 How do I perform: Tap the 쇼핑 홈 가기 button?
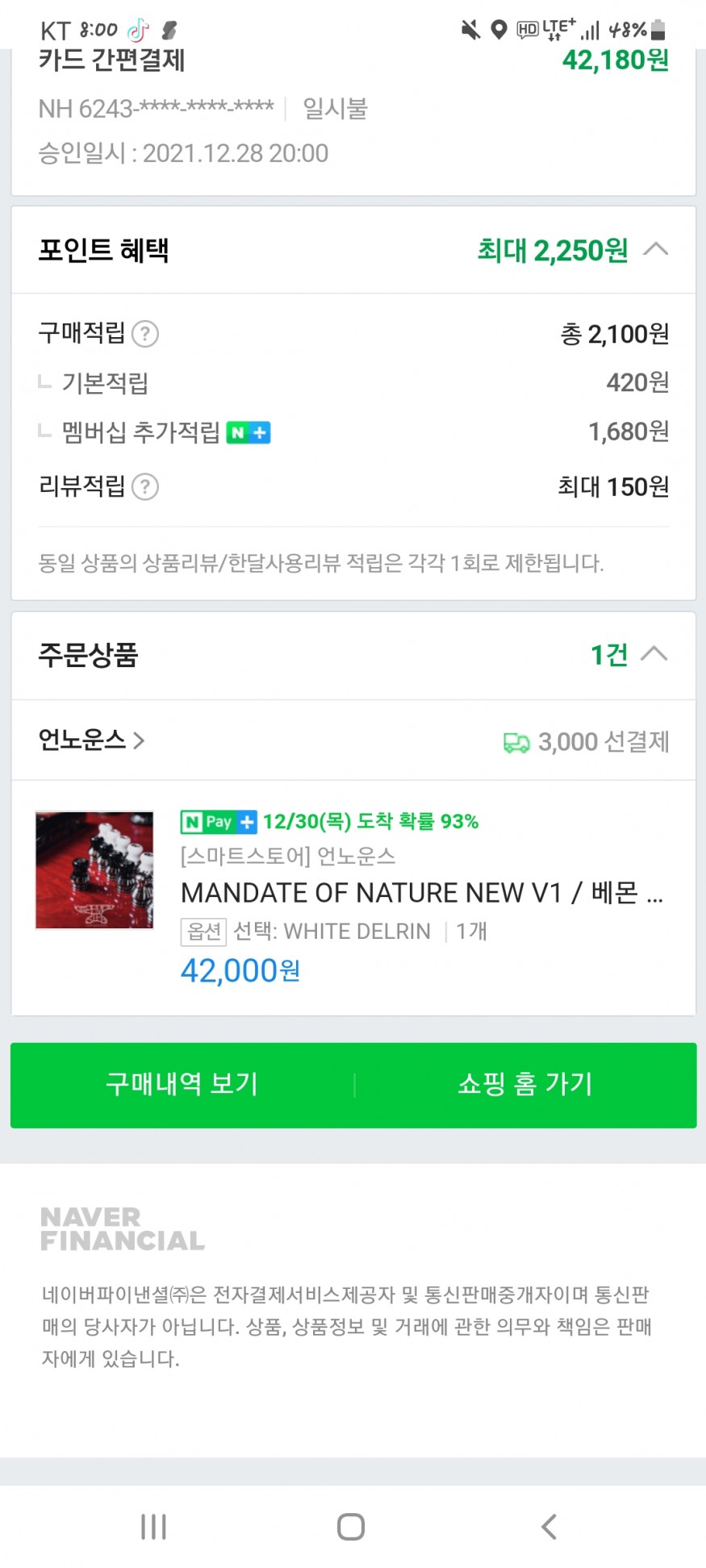click(x=525, y=1085)
